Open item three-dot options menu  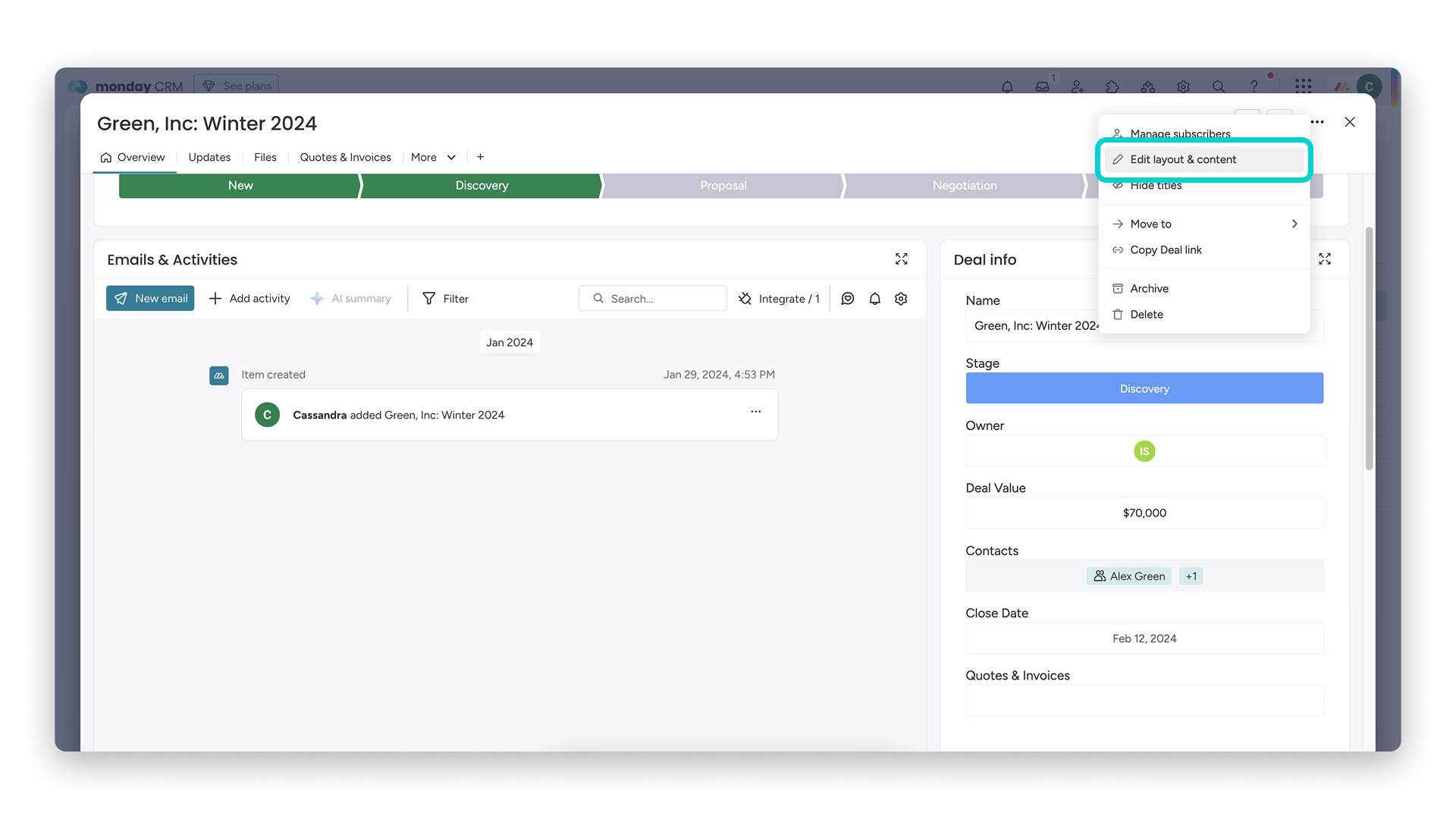(1317, 122)
